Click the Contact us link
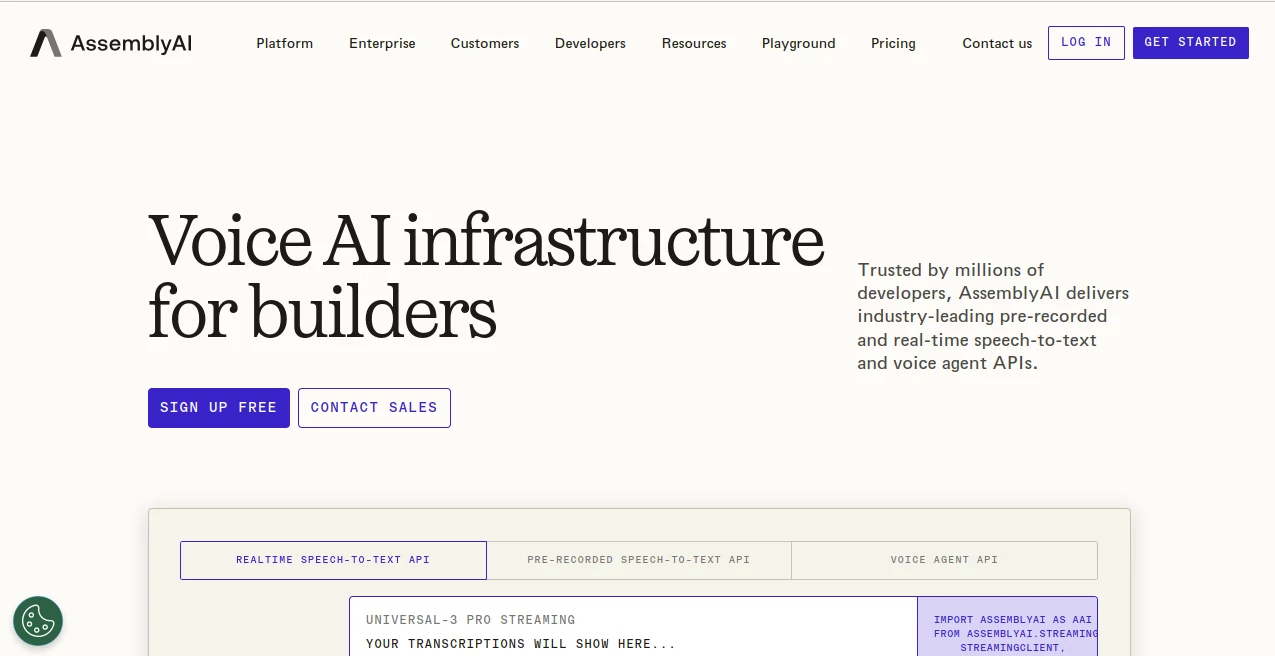The width and height of the screenshot is (1275, 656). pos(997,43)
